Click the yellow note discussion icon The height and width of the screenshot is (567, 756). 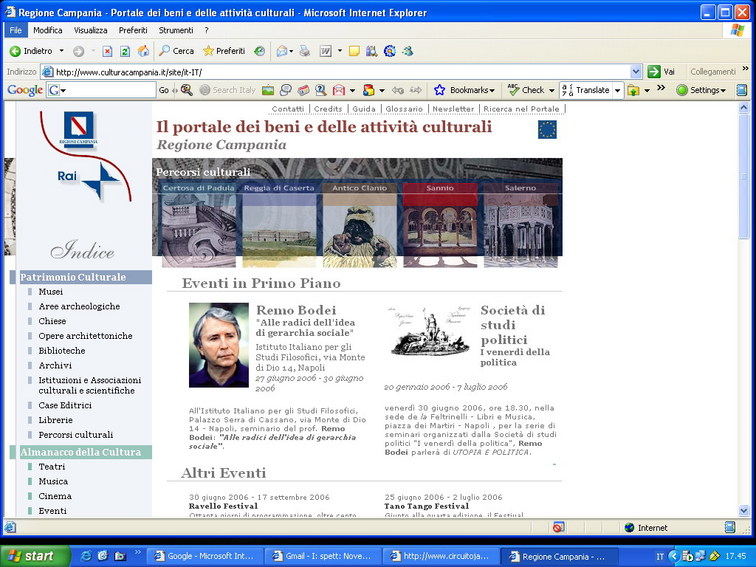354,51
